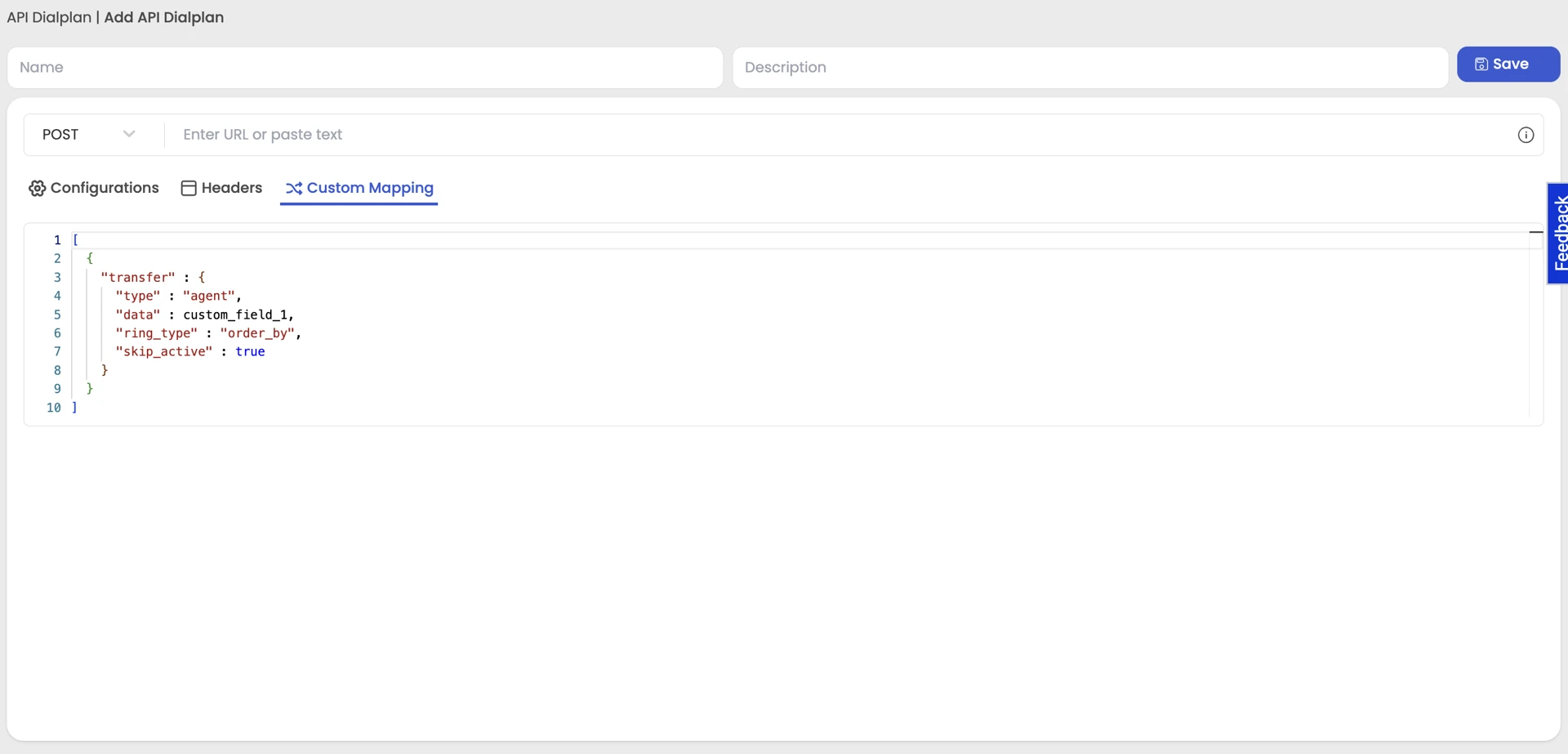Switch to the Headers tab

click(x=221, y=188)
